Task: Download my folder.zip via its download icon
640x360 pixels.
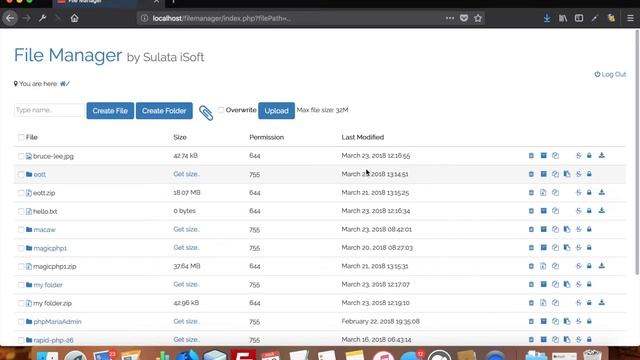Action: 602,303
